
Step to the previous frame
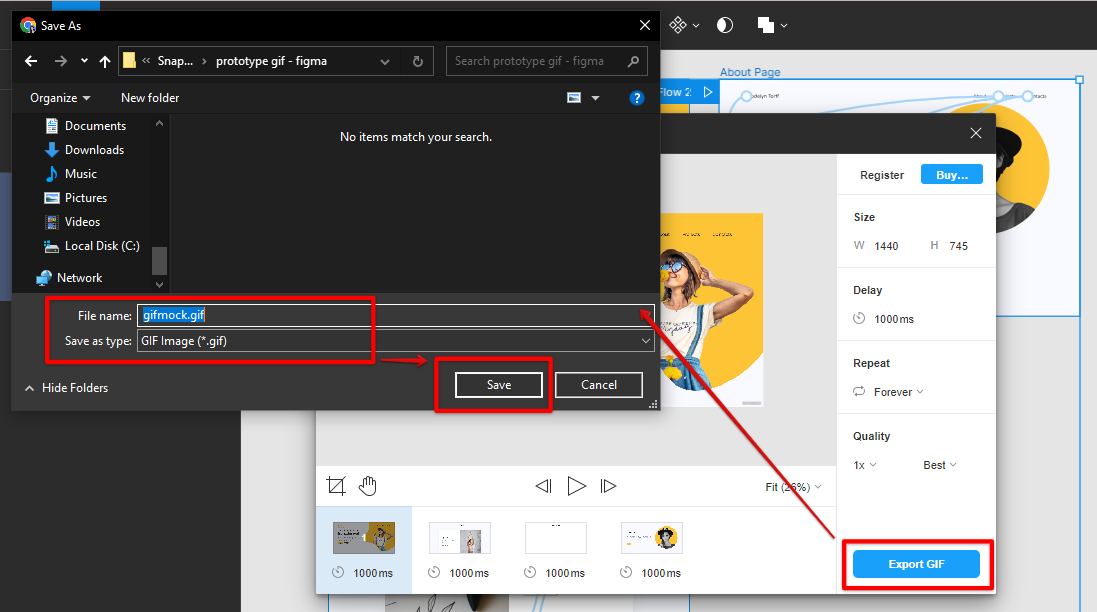click(543, 486)
